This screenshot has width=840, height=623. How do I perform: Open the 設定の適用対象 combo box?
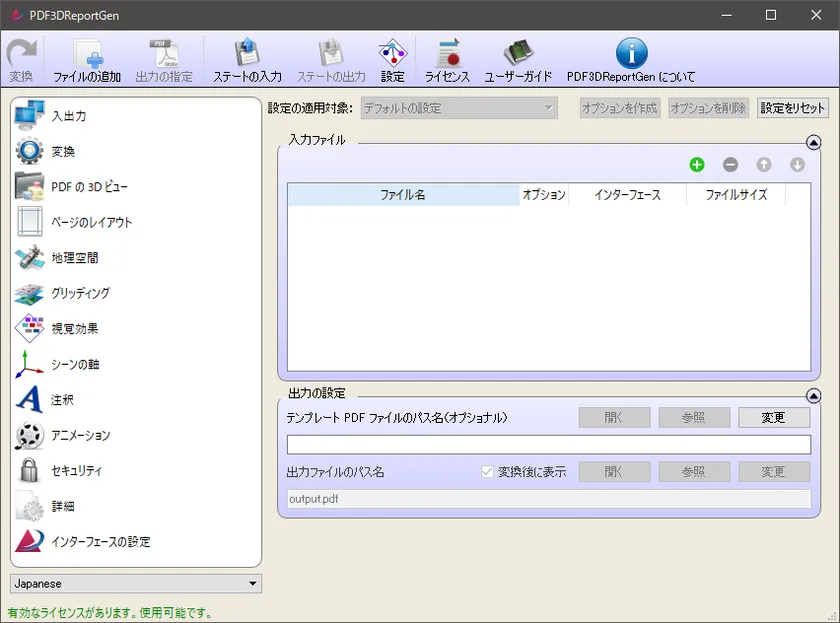(x=459, y=108)
